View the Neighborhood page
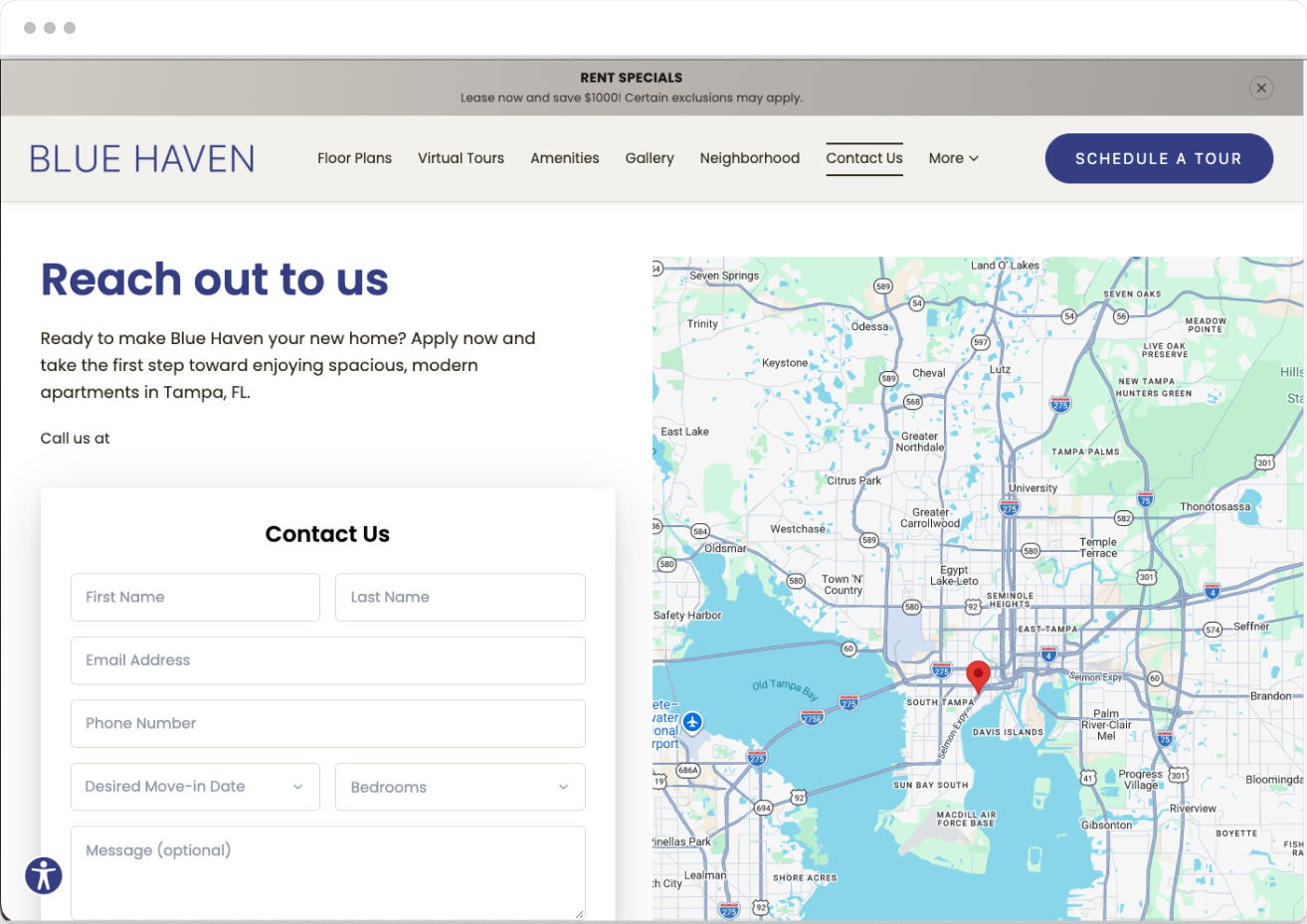Image resolution: width=1307 pixels, height=924 pixels. [x=750, y=158]
